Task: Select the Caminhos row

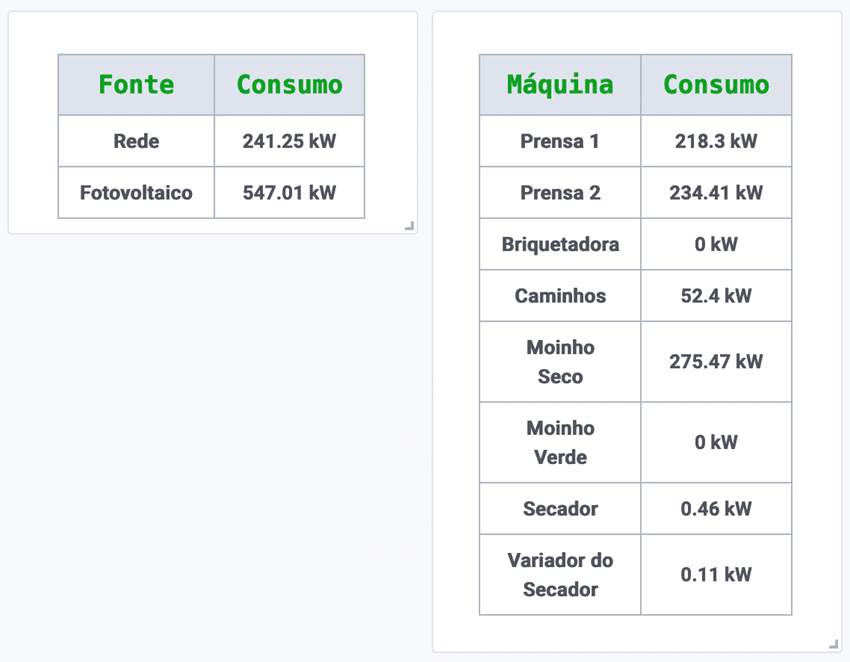Action: (559, 295)
